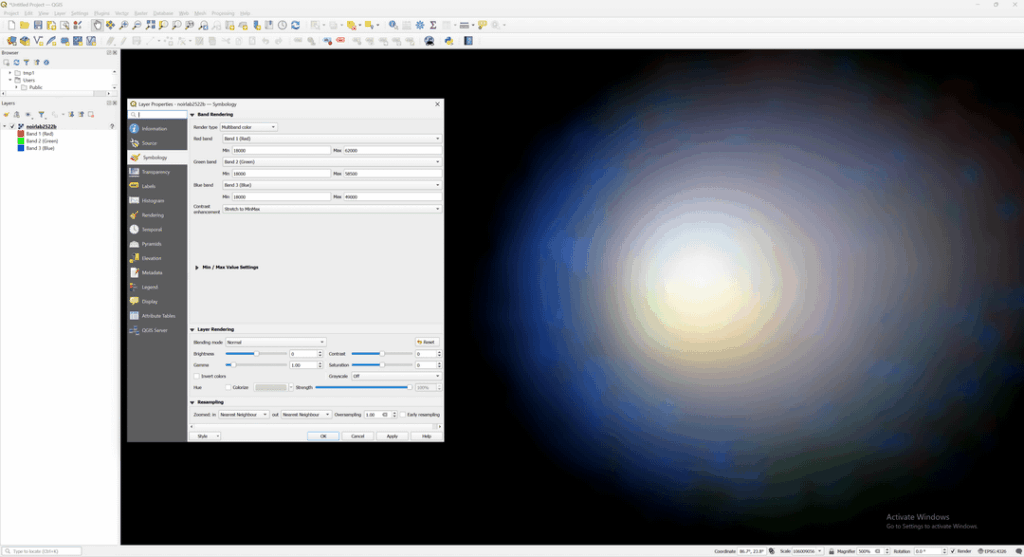The height and width of the screenshot is (557, 1024).
Task: Click the Saturation slider
Action: (x=382, y=365)
